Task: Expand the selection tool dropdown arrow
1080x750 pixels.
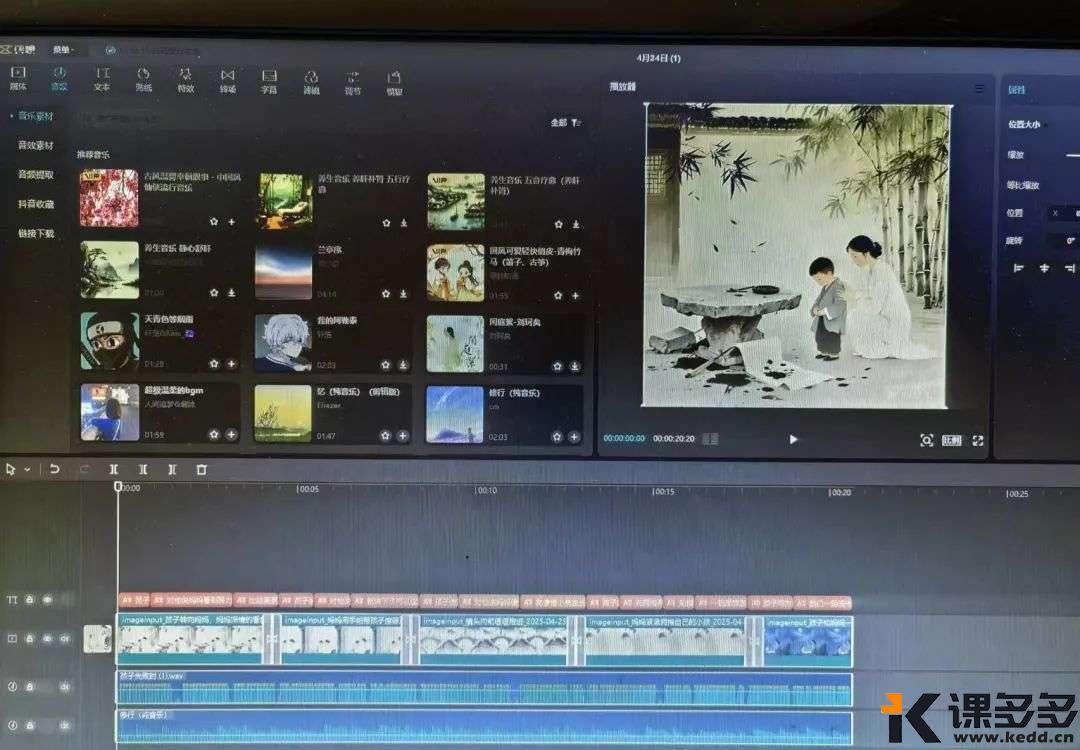Action: coord(27,469)
